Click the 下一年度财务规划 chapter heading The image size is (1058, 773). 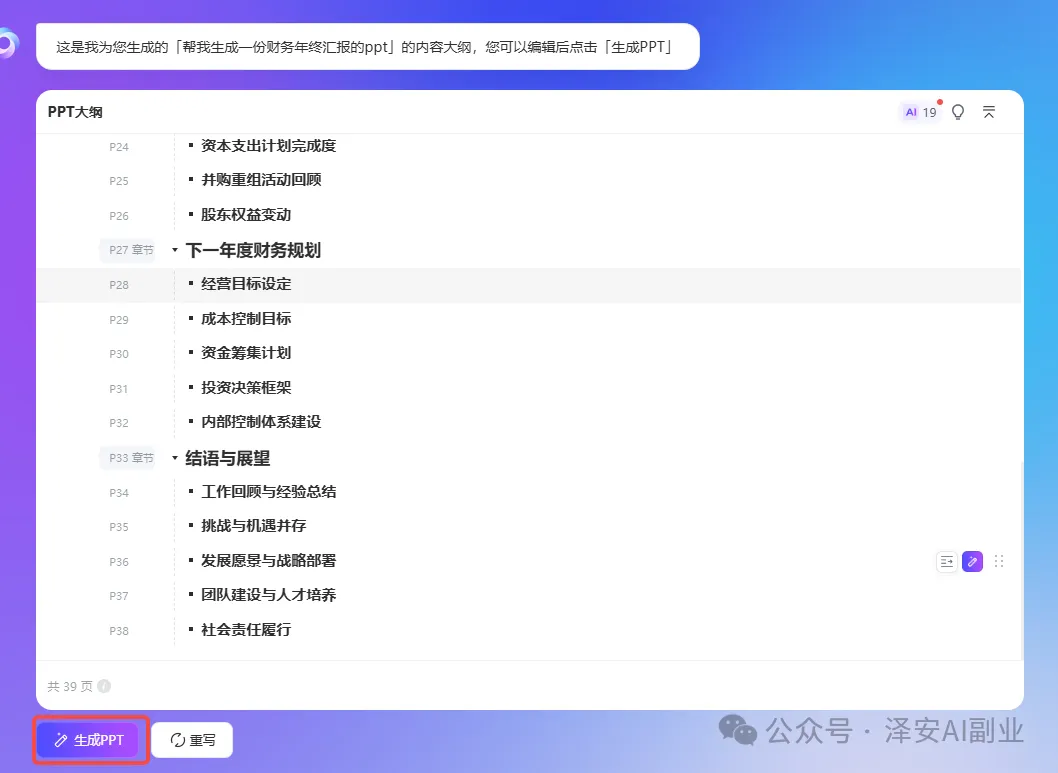point(253,250)
